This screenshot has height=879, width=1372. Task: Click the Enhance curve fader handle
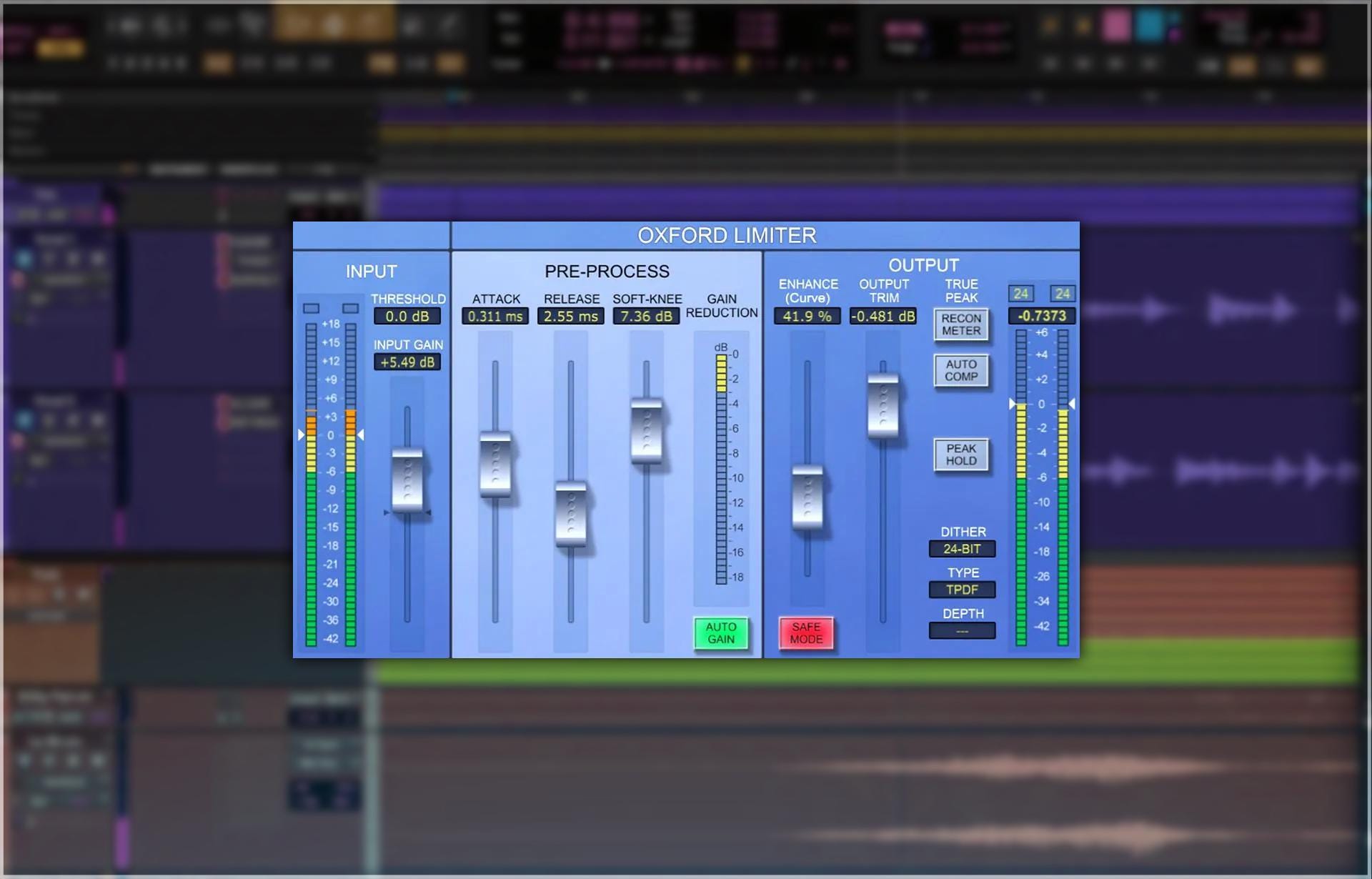pos(807,497)
